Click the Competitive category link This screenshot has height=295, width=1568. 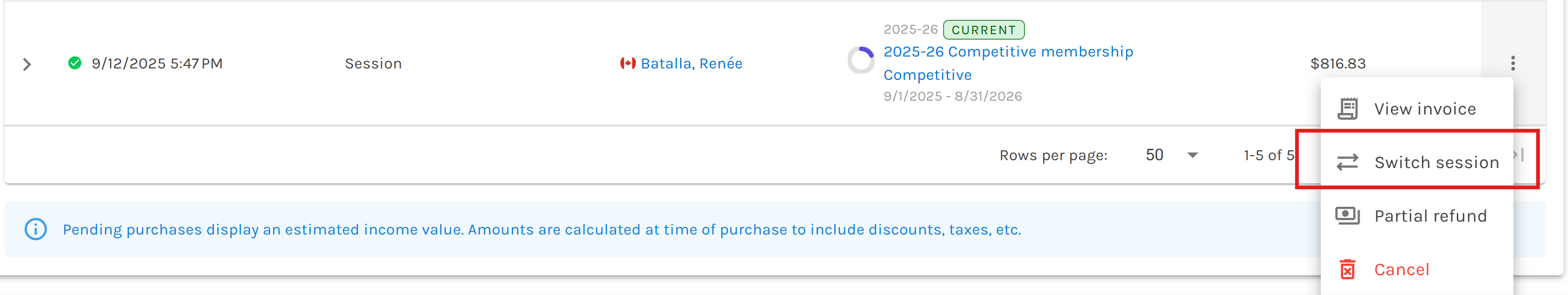[x=927, y=75]
